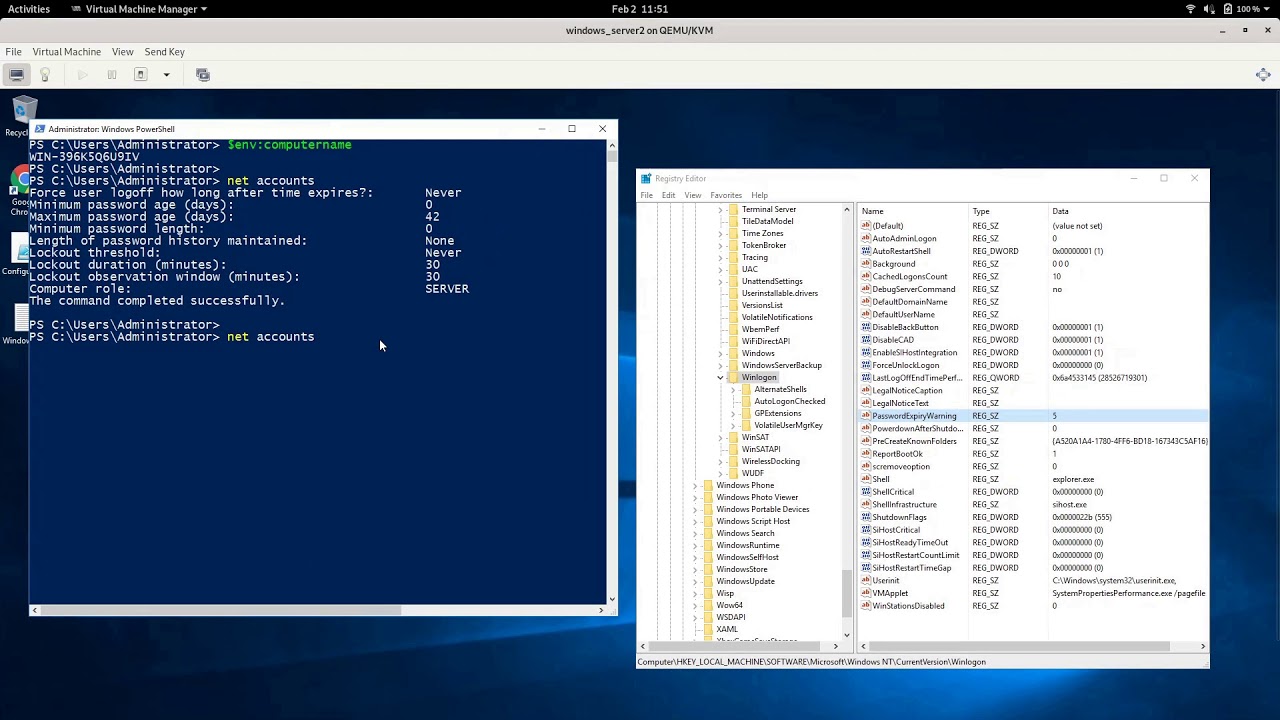Click the Shut down virtual machine icon
The image size is (1280, 720).
(x=141, y=75)
